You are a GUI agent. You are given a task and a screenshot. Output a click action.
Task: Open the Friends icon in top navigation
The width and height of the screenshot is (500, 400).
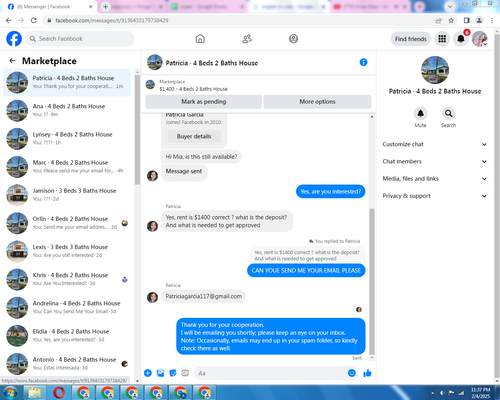[247, 39]
